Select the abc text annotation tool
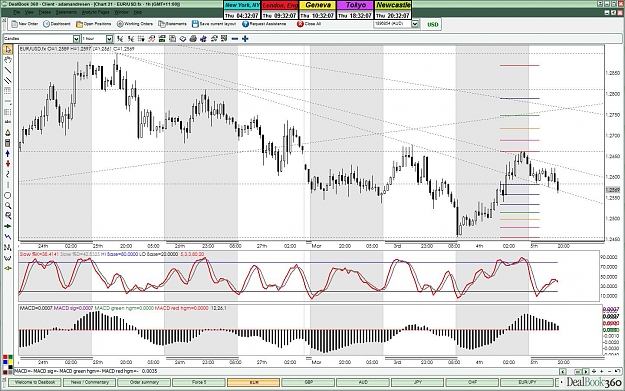625x391 pixels. (x=8, y=122)
